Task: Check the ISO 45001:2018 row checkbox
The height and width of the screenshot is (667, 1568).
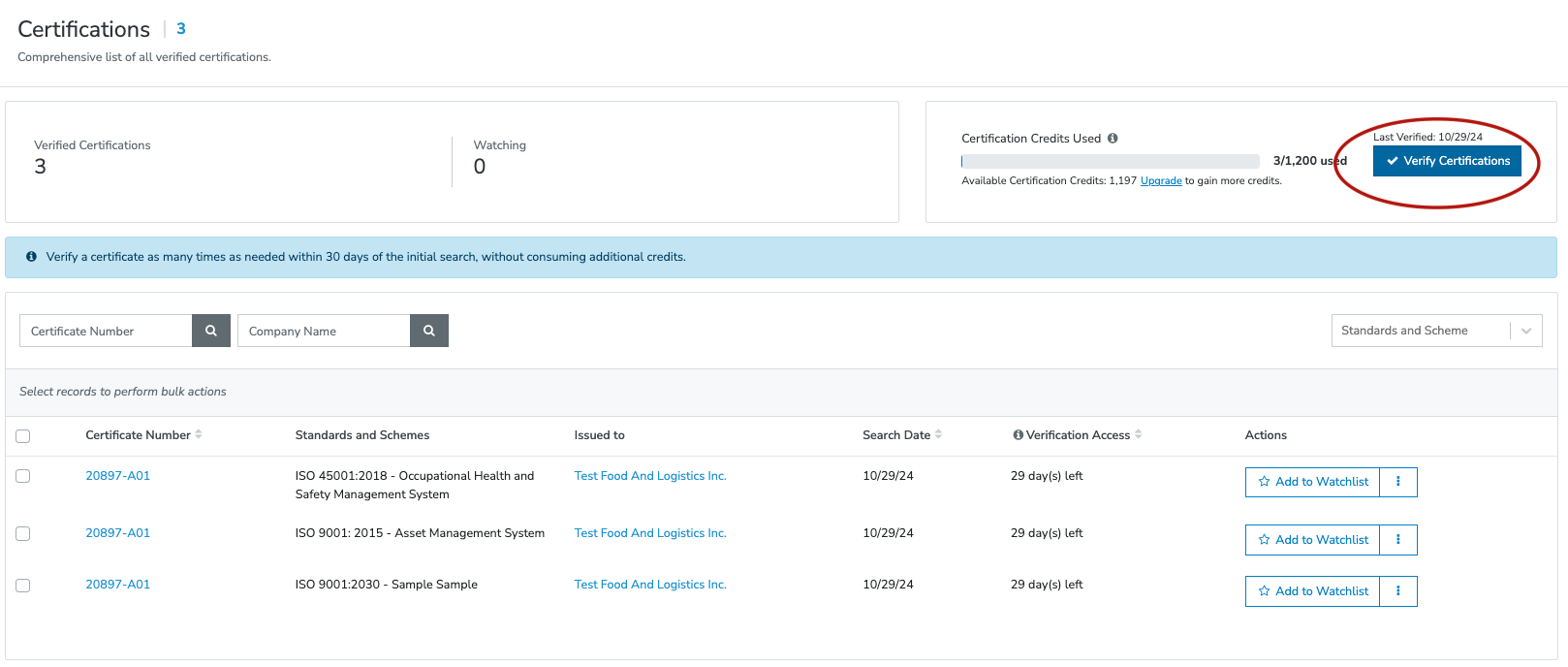Action: point(23,476)
